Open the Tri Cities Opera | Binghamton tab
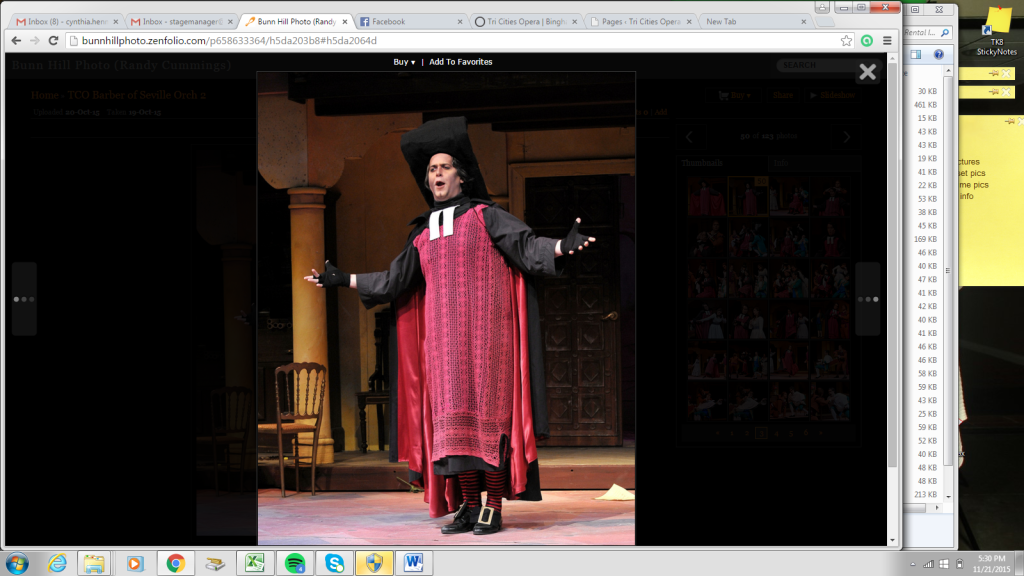This screenshot has height=576, width=1024. pyautogui.click(x=525, y=21)
